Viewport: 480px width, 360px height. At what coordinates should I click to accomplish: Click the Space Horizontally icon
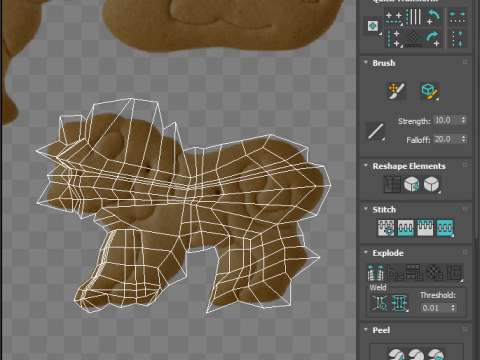(457, 17)
